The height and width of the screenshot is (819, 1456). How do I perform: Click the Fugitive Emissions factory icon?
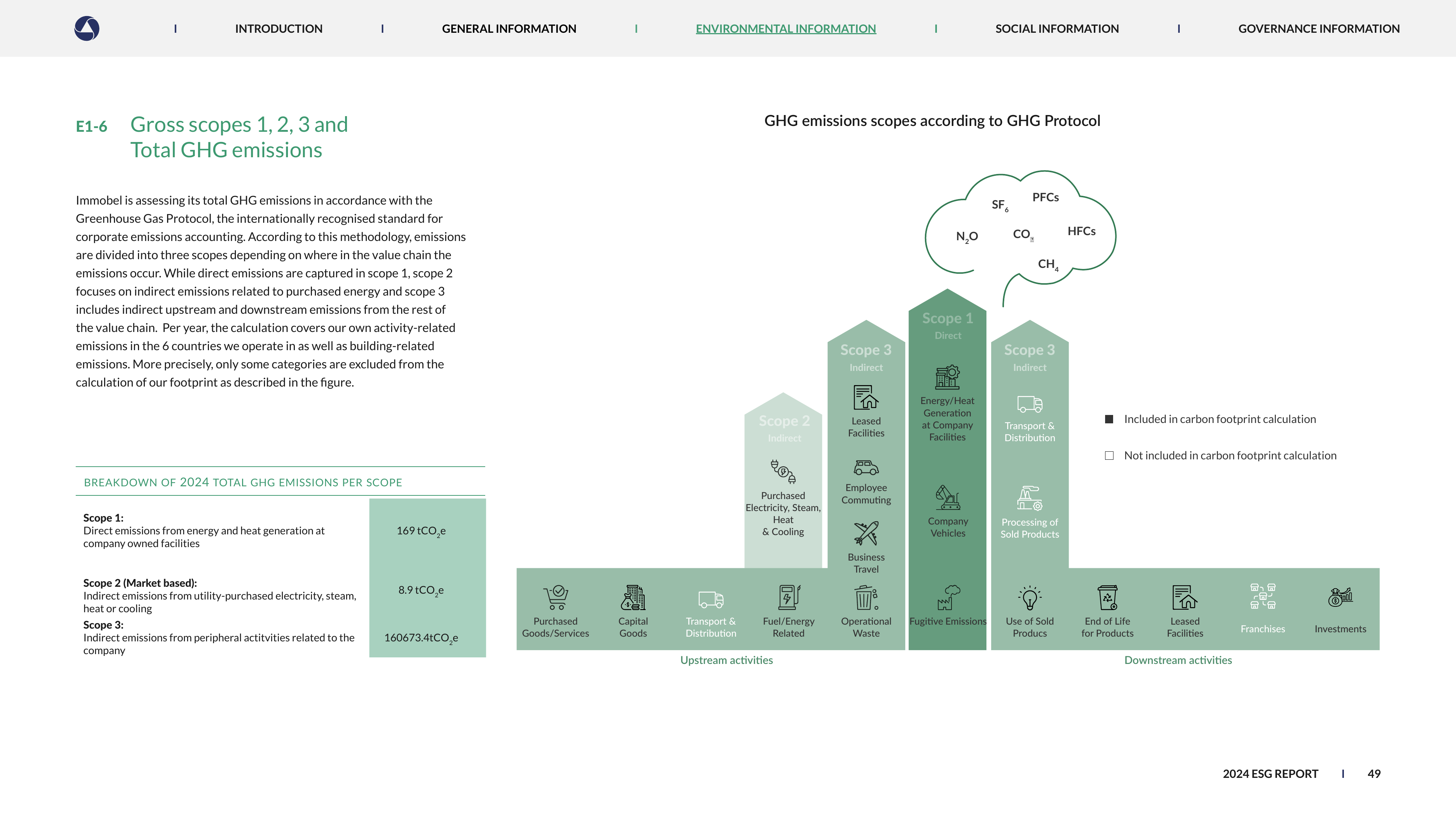(x=948, y=597)
